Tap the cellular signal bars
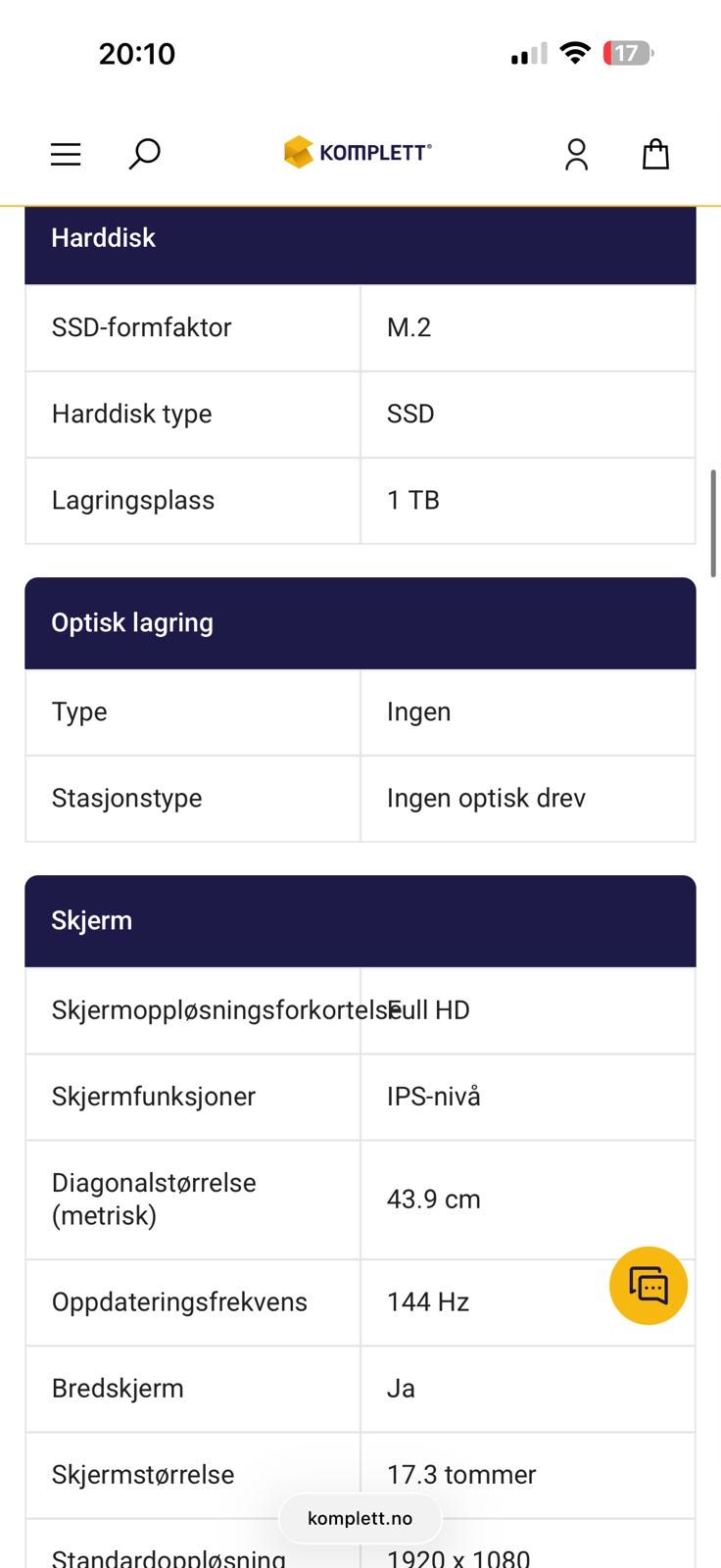 pyautogui.click(x=529, y=54)
